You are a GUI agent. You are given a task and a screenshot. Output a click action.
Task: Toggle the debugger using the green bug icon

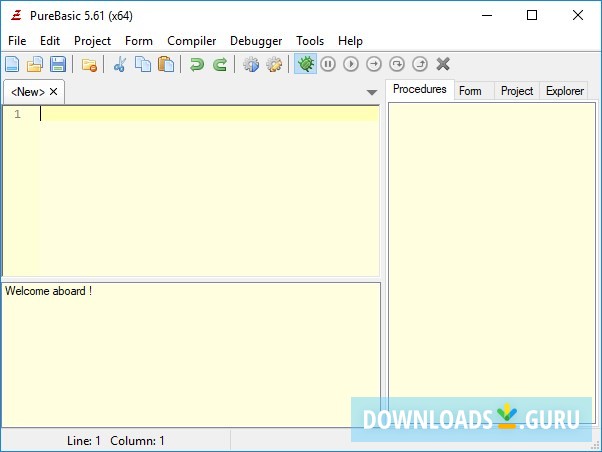(x=305, y=64)
